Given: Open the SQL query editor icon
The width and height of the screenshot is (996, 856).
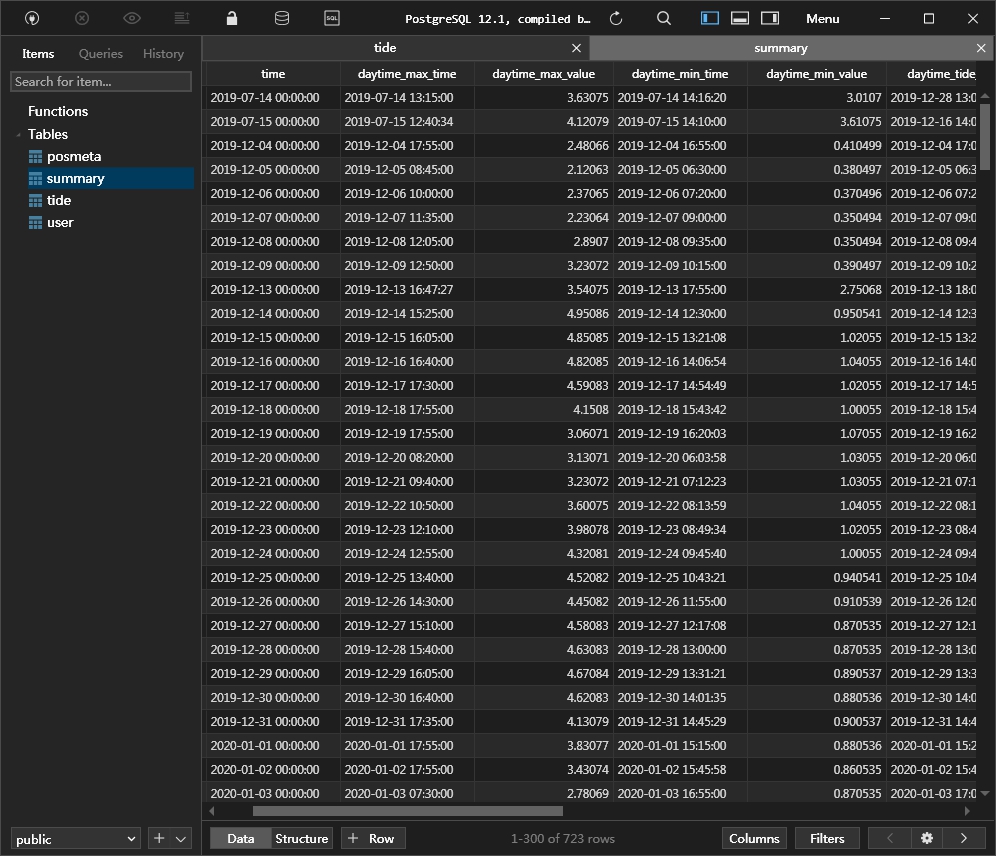Looking at the screenshot, I should coord(332,18).
